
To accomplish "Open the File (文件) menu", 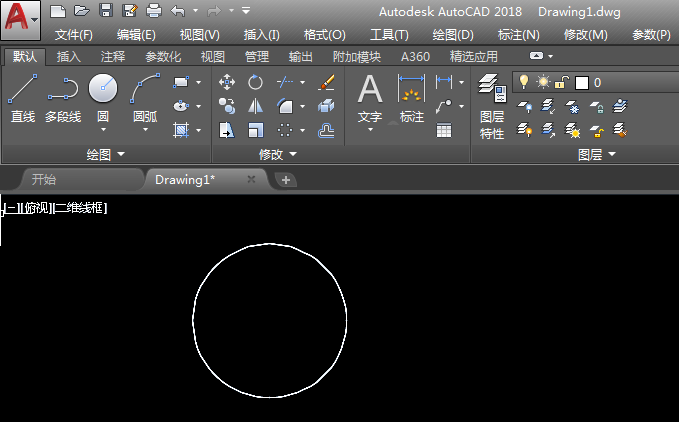I will [74, 35].
